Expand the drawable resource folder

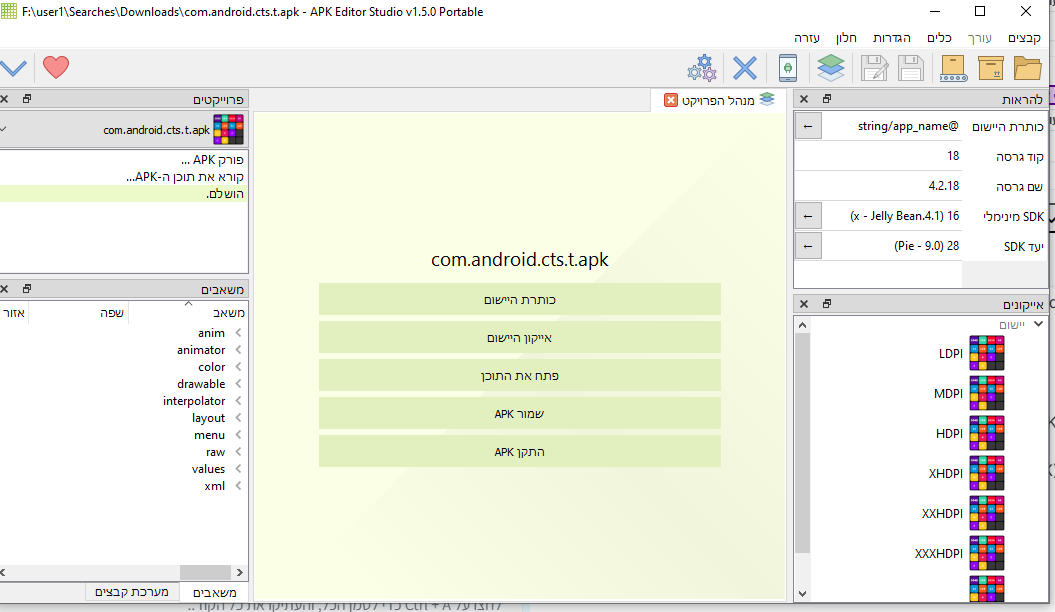click(238, 384)
